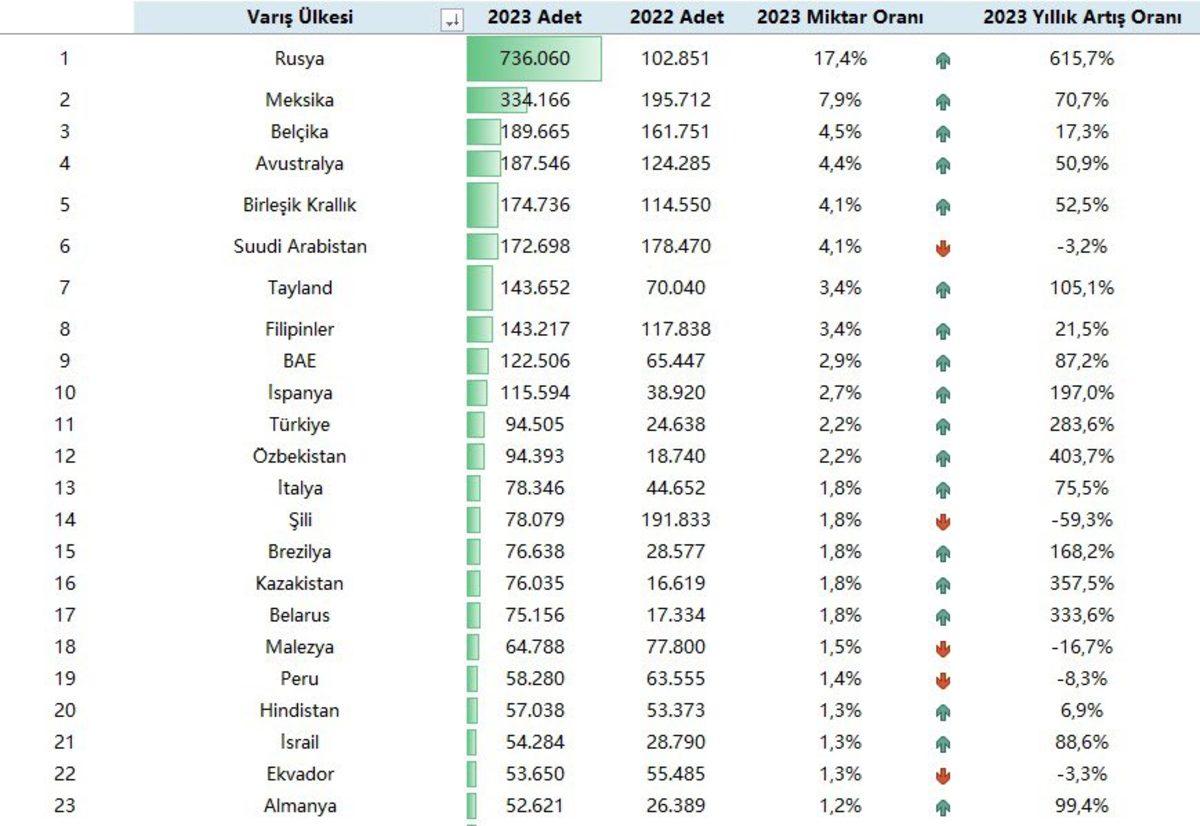The image size is (1200, 826).
Task: Click row number 10 for İspanya
Action: [64, 393]
